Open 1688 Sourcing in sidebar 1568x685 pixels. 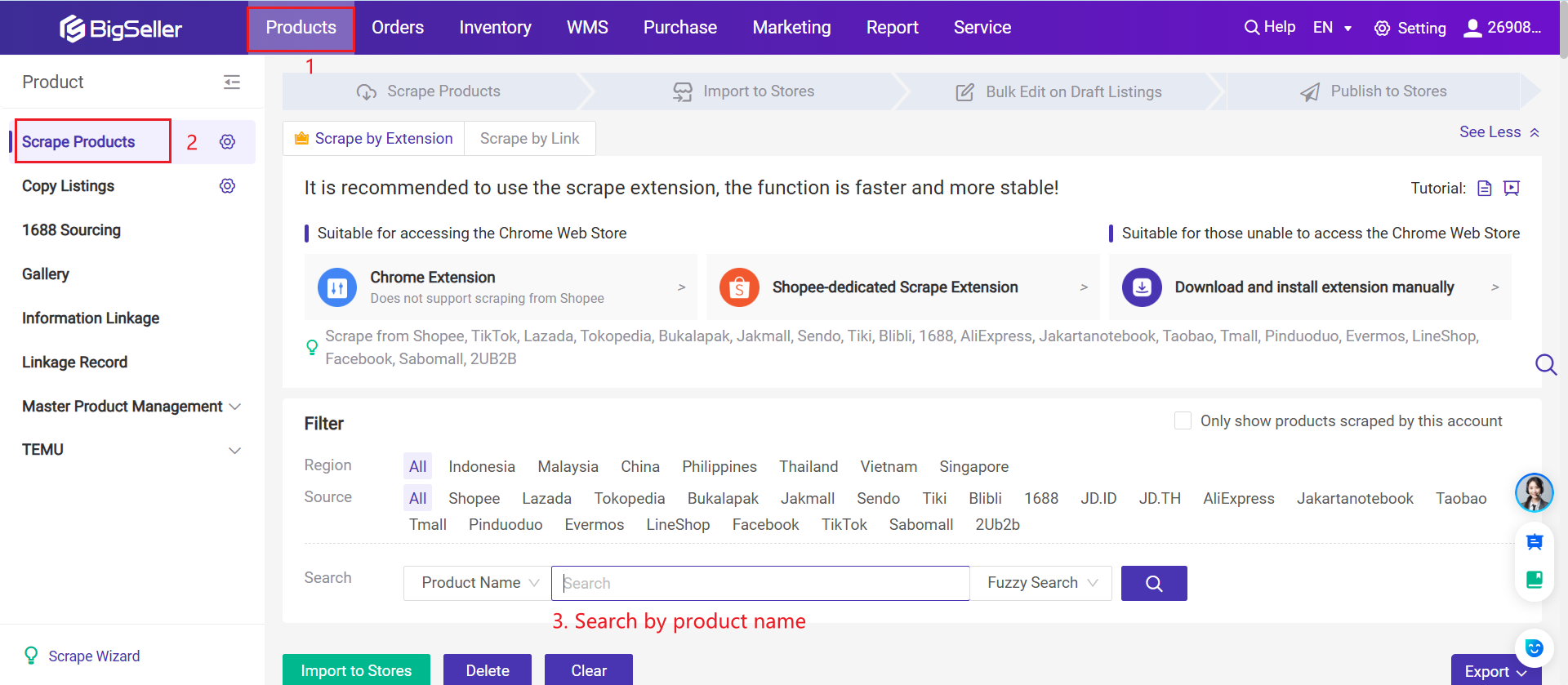pyautogui.click(x=71, y=230)
